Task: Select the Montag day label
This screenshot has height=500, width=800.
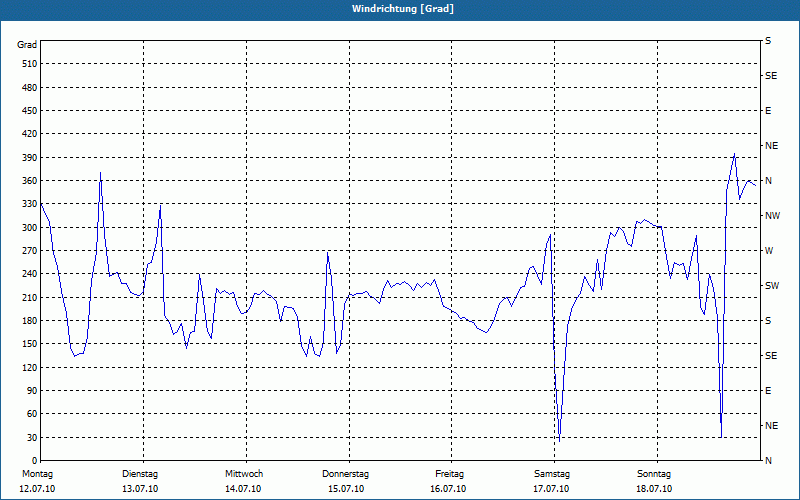Action: [37, 474]
